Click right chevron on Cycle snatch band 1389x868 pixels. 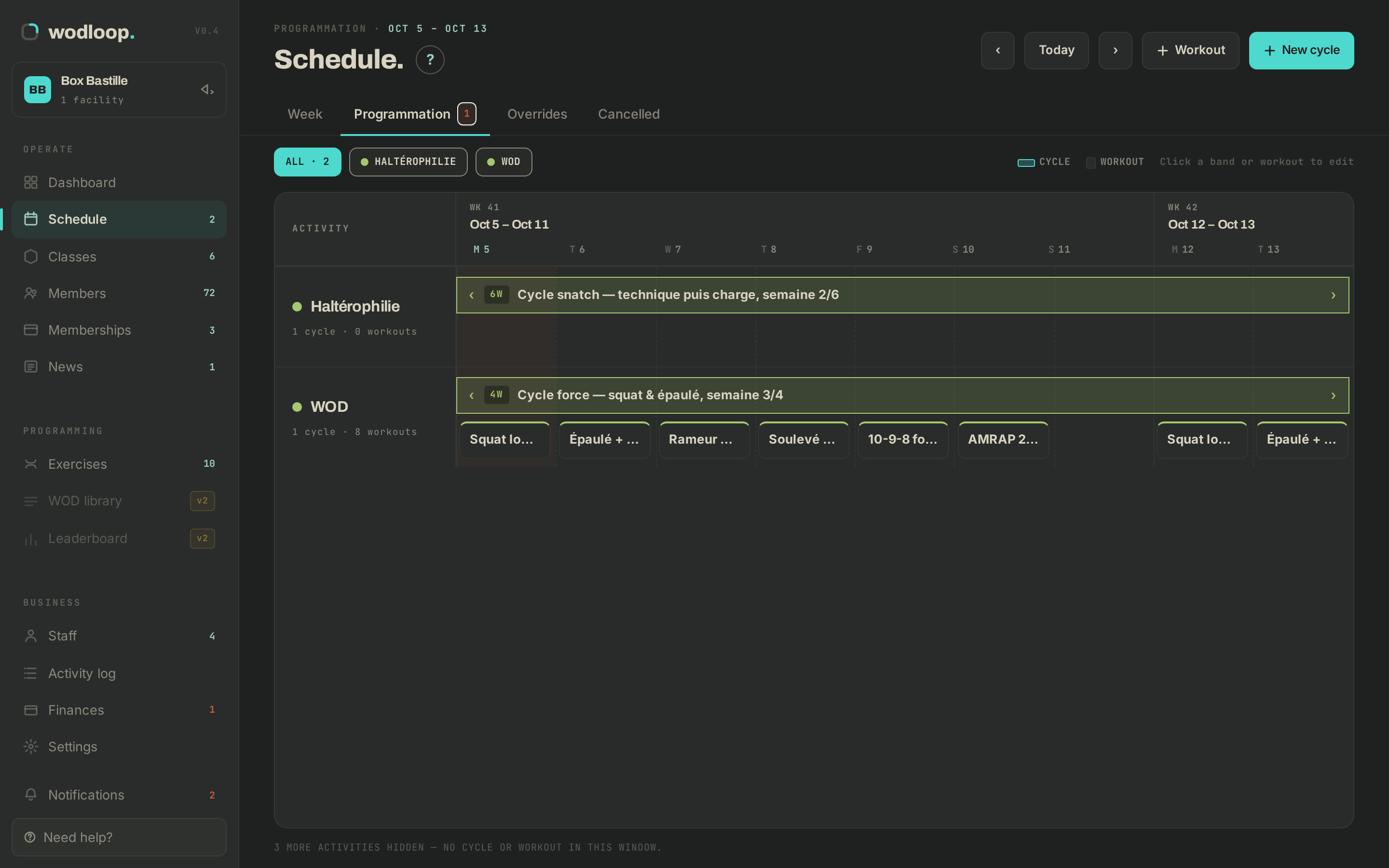1334,295
